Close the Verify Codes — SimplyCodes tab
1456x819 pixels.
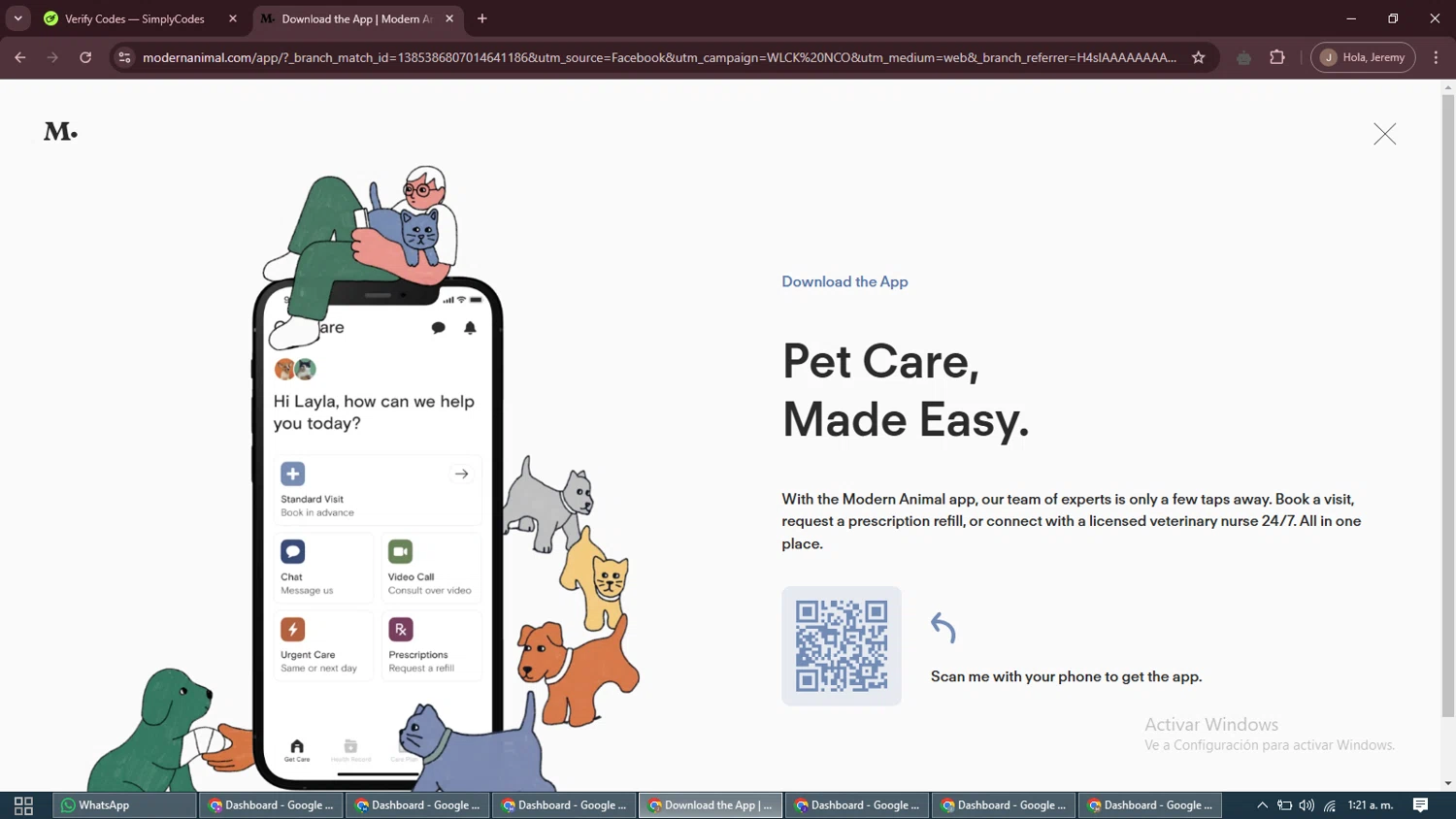[x=233, y=18]
